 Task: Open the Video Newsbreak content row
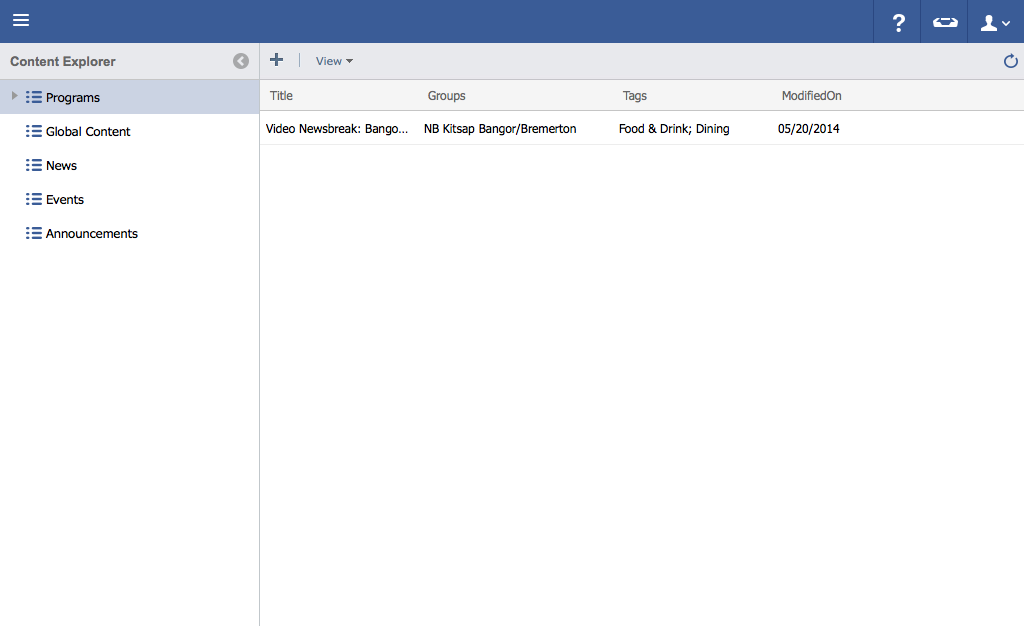pos(337,129)
